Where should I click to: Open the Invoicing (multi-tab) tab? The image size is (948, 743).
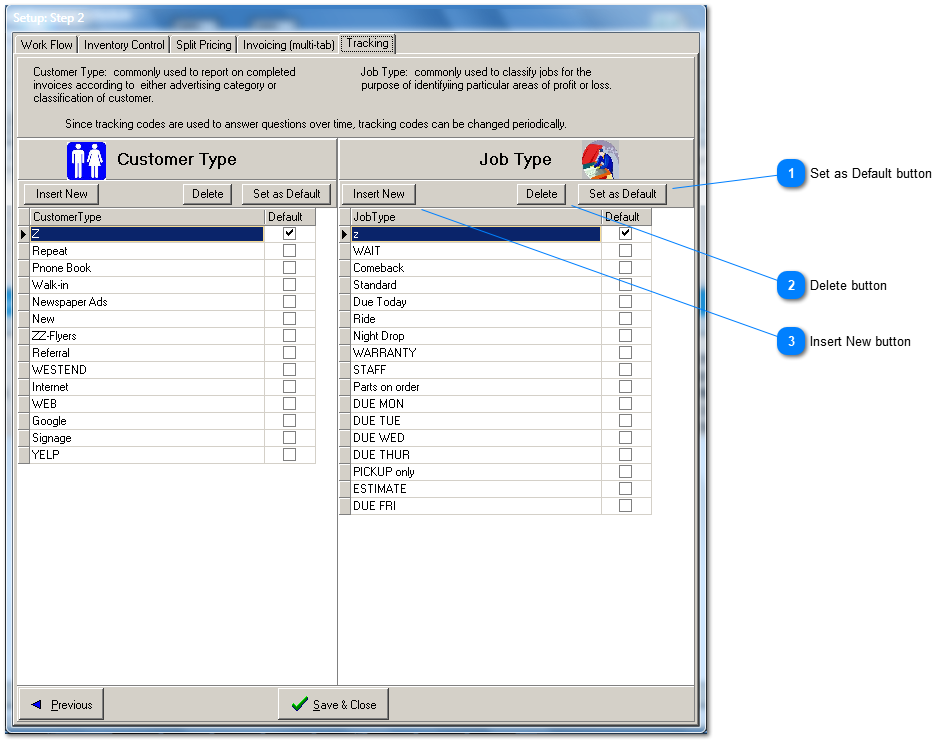tap(288, 45)
